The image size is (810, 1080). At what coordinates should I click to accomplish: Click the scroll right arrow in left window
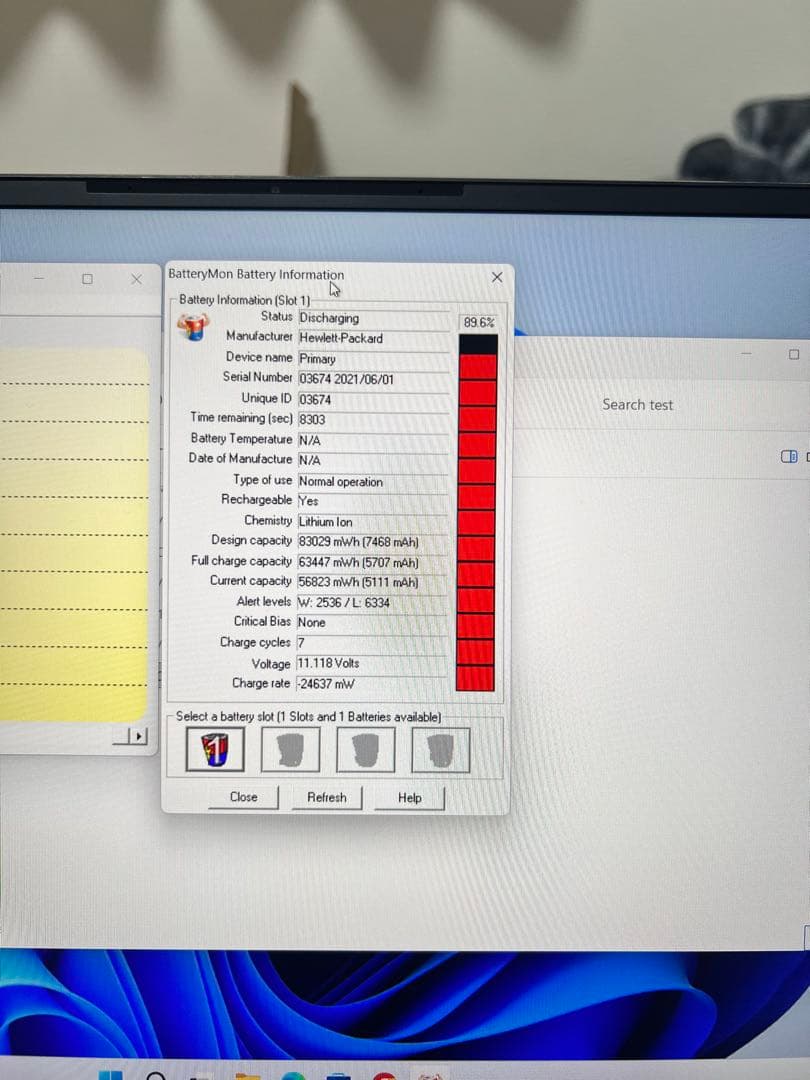coord(138,736)
